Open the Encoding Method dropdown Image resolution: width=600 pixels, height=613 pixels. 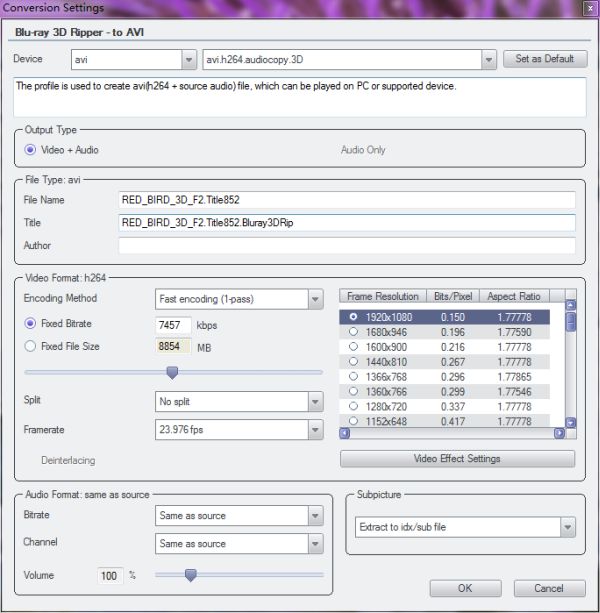click(239, 299)
